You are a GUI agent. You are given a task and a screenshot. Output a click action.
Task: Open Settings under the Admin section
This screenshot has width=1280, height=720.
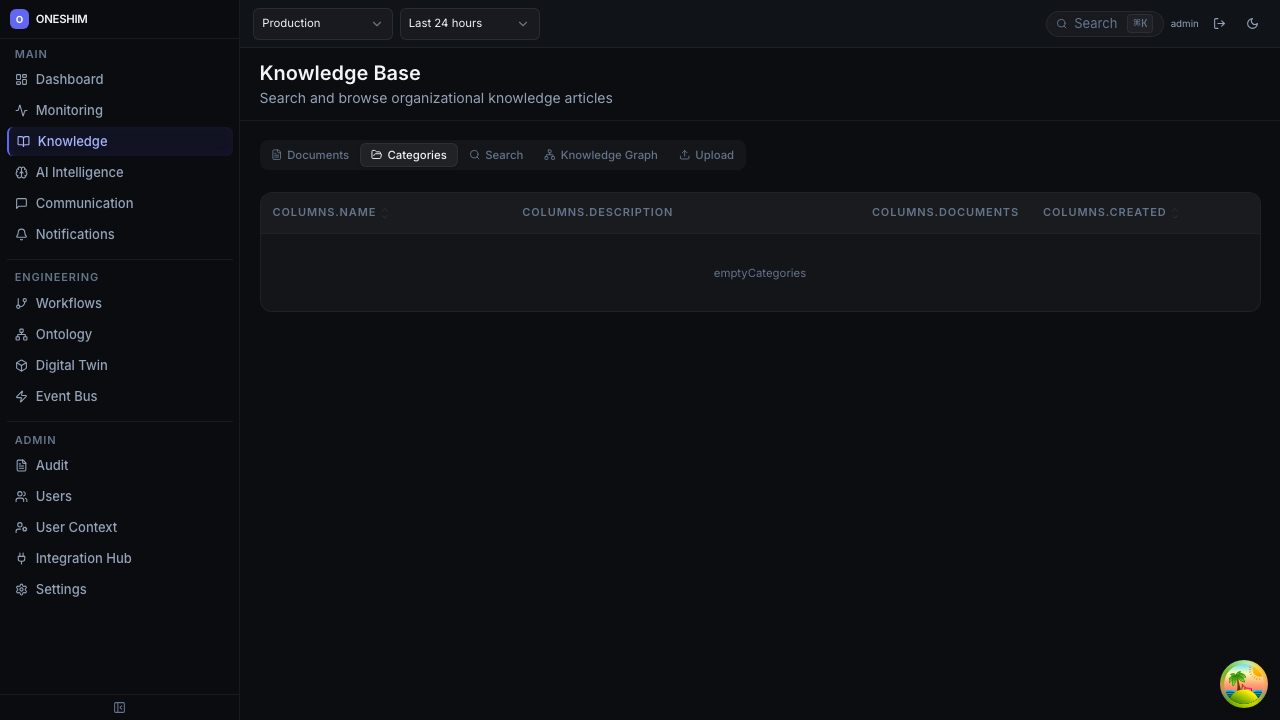[x=61, y=589]
